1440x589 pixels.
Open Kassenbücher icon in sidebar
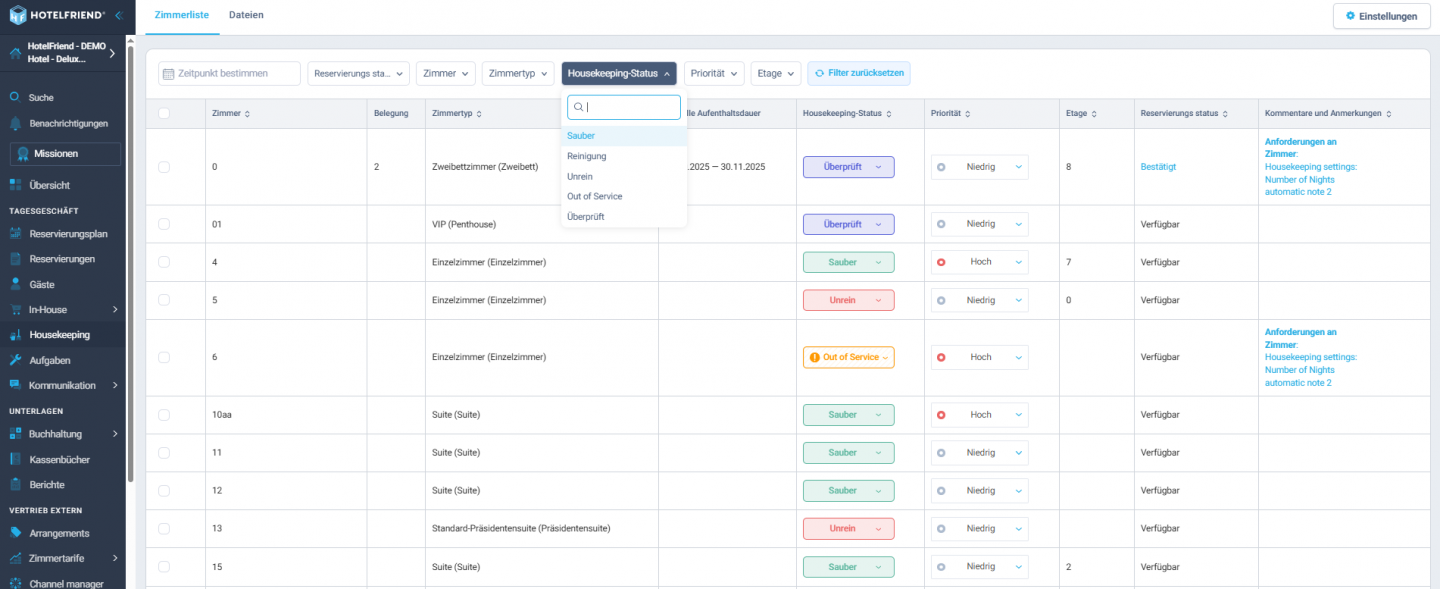tap(15, 460)
